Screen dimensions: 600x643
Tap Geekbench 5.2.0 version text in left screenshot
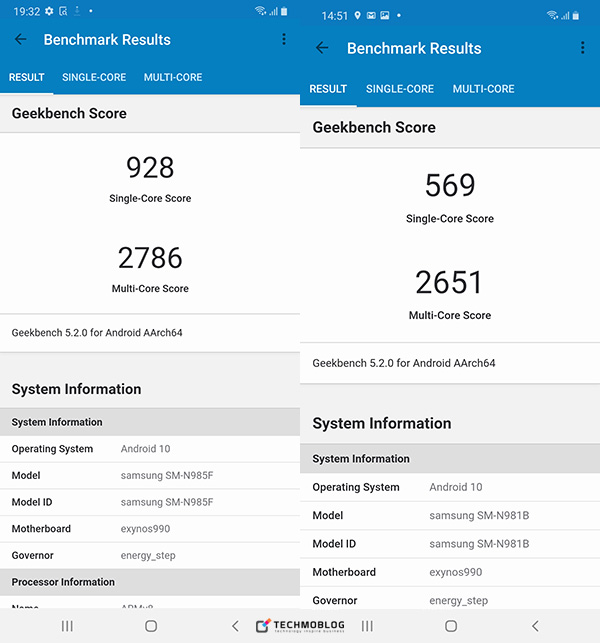click(97, 333)
